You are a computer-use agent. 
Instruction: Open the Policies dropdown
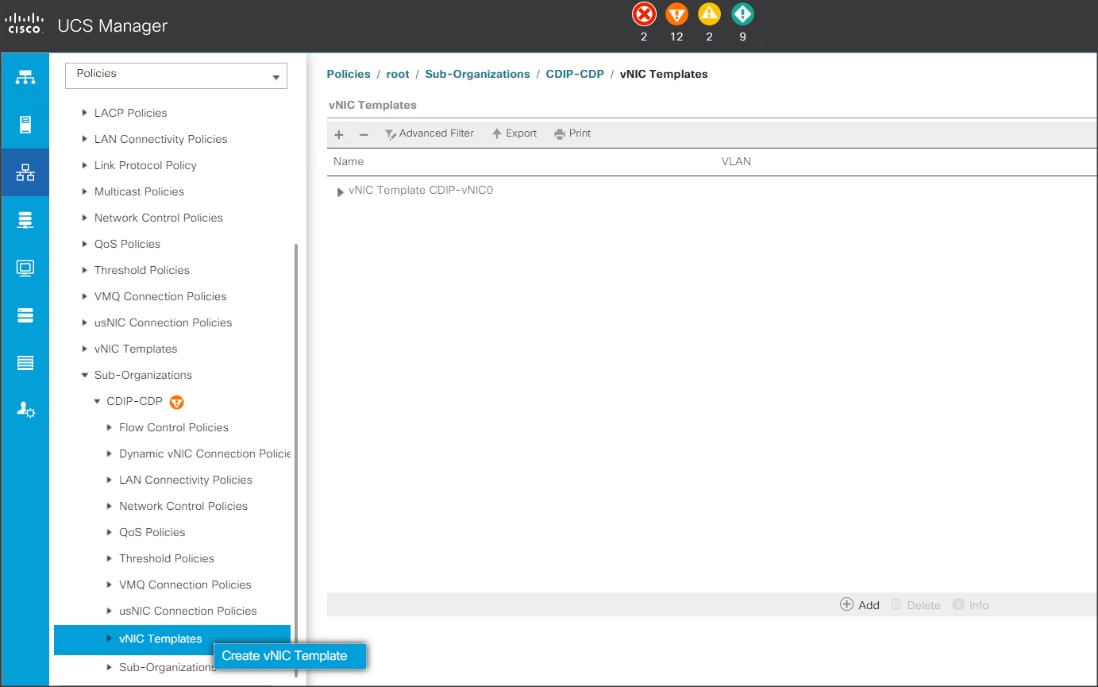176,76
